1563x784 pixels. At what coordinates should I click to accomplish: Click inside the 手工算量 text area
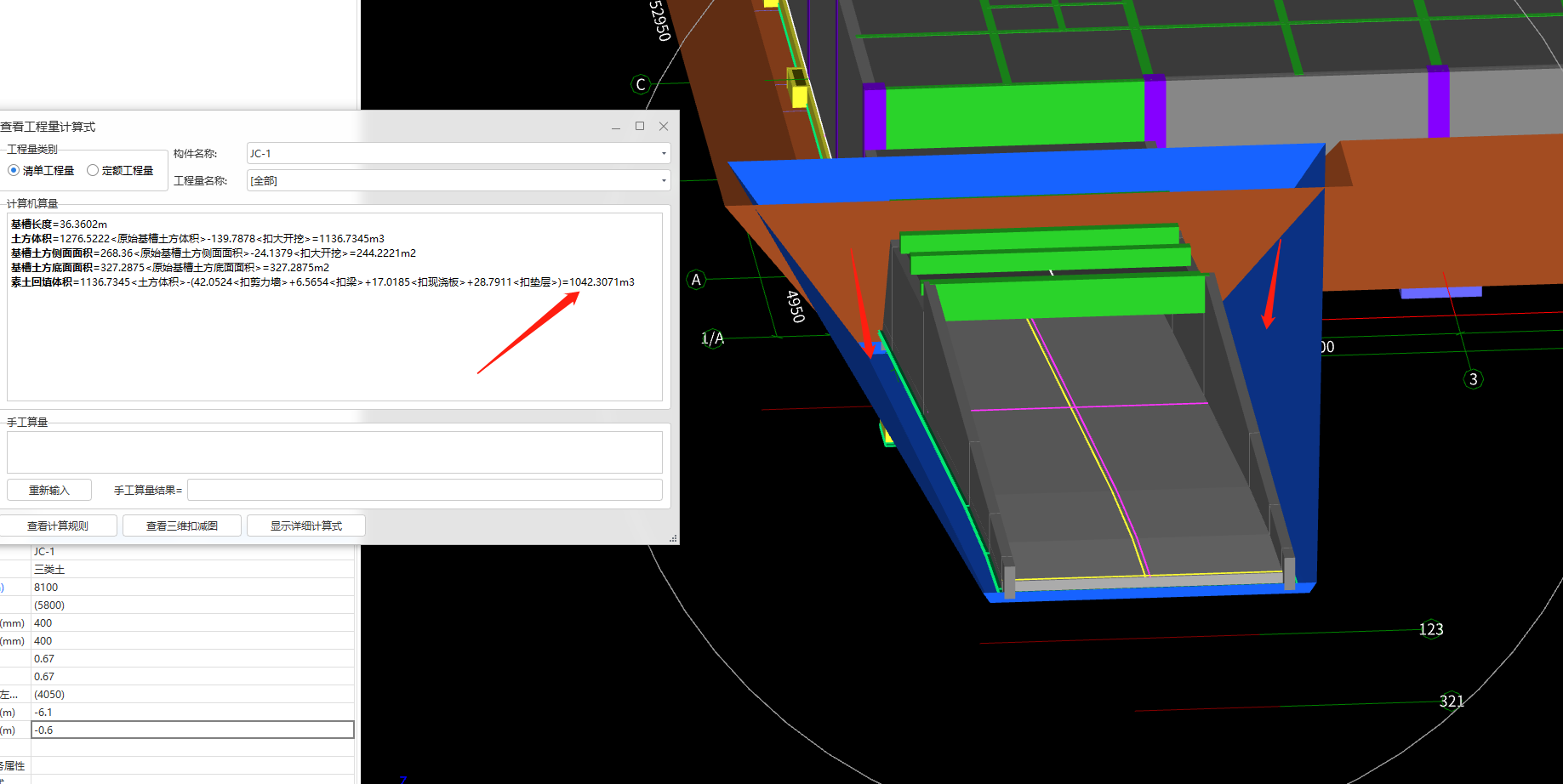(334, 452)
